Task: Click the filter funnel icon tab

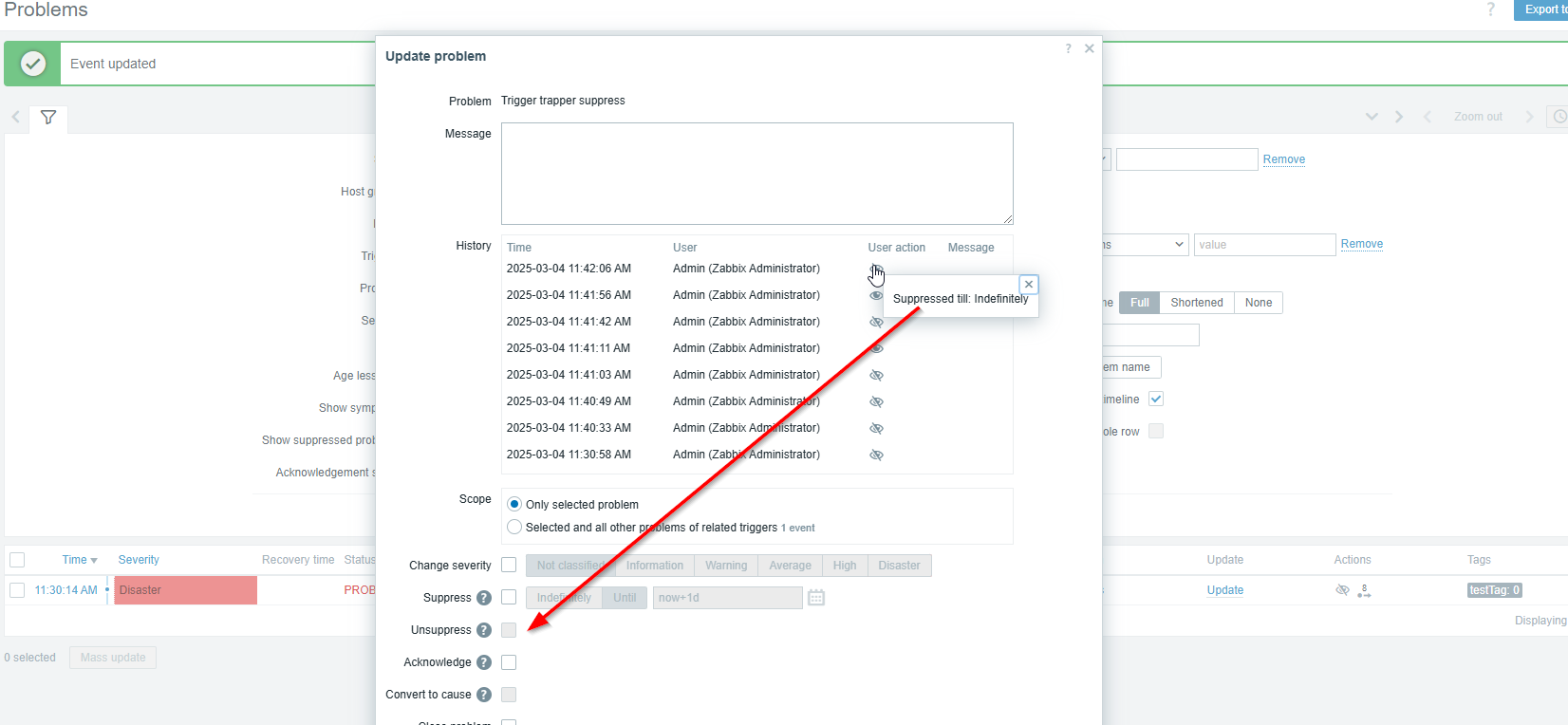Action: tap(48, 118)
